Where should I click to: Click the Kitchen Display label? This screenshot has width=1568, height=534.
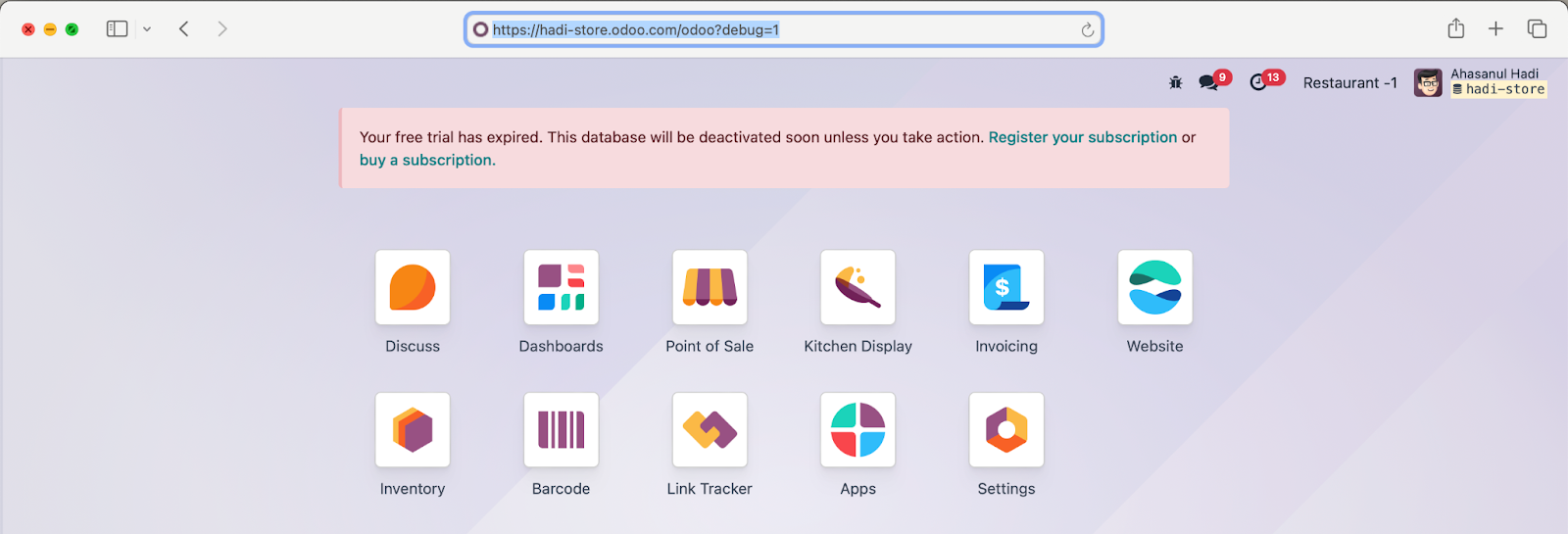click(857, 346)
